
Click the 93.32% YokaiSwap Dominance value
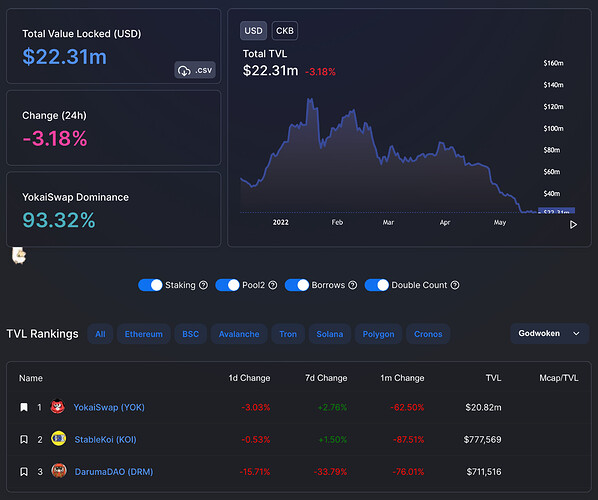(59, 220)
